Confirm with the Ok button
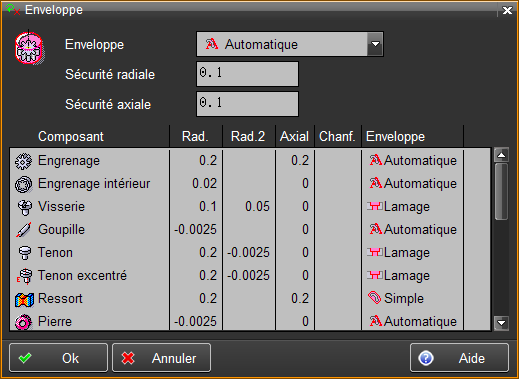Image resolution: width=519 pixels, height=379 pixels. click(x=58, y=358)
